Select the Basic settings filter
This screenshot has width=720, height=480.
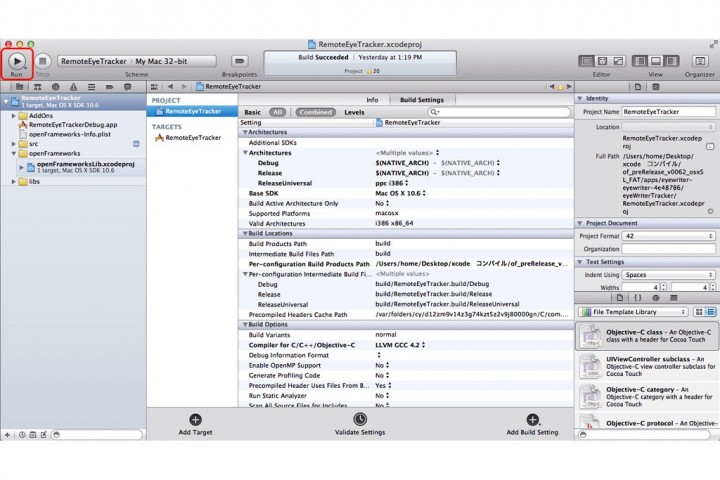click(253, 112)
